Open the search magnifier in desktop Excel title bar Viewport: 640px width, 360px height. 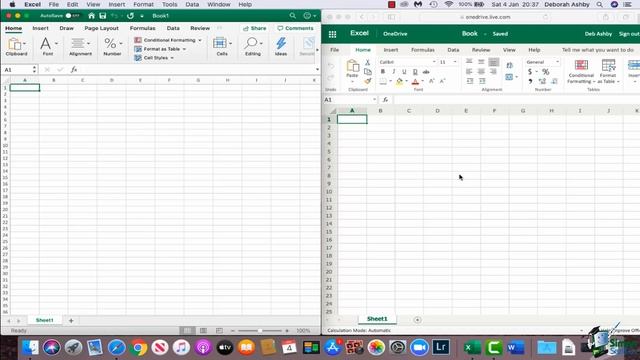click(292, 16)
